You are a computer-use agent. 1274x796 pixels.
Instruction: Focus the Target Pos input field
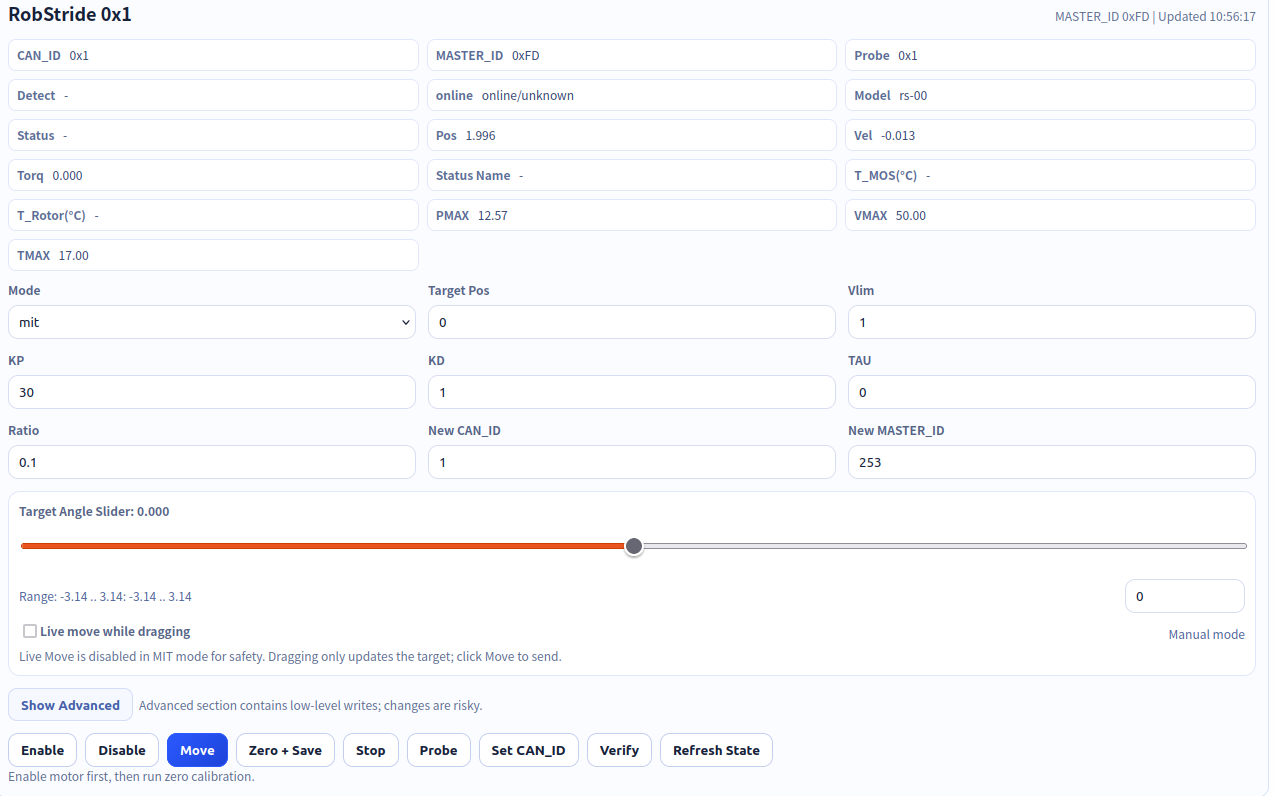[x=632, y=322]
